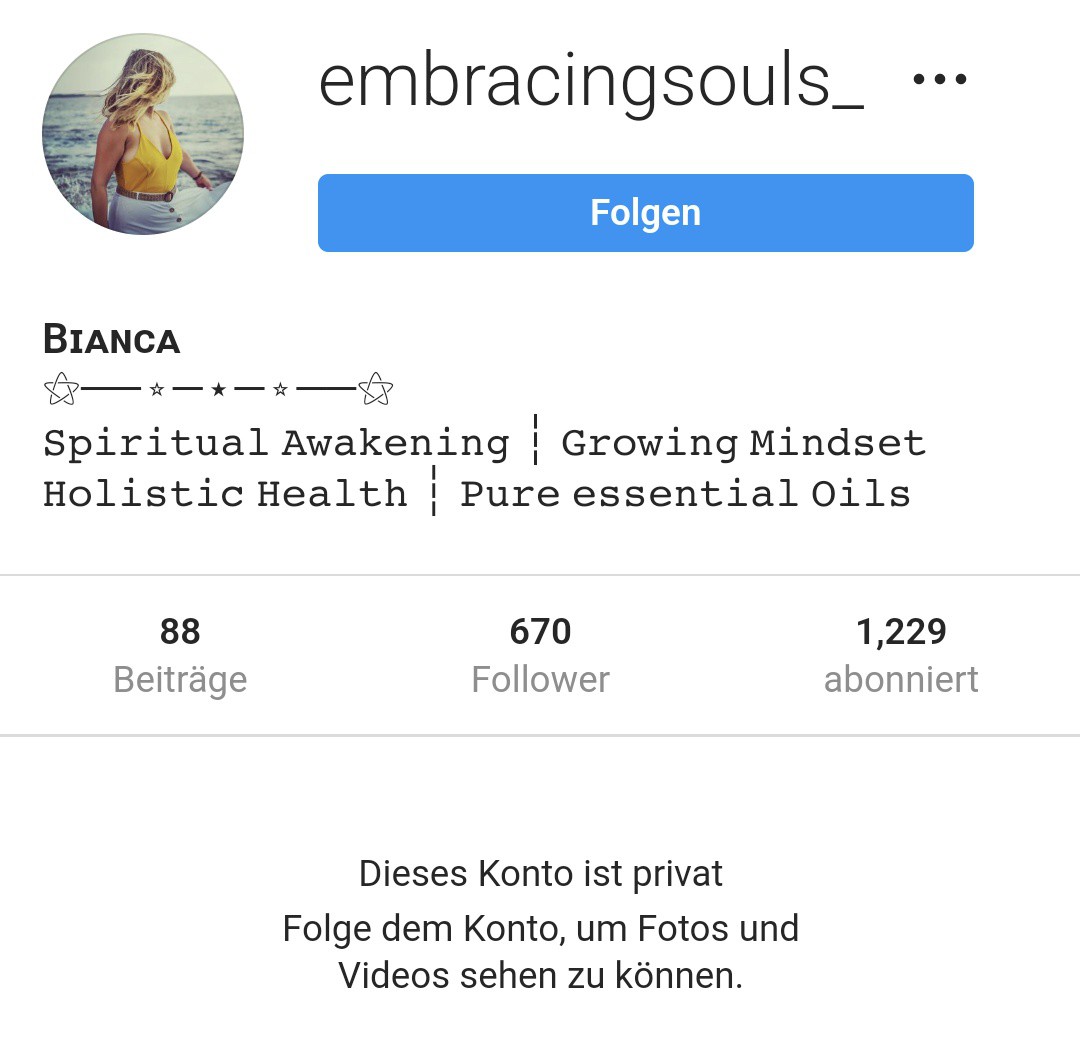Click the Spiritual Awakening bio text
The image size is (1080, 1052).
click(276, 443)
